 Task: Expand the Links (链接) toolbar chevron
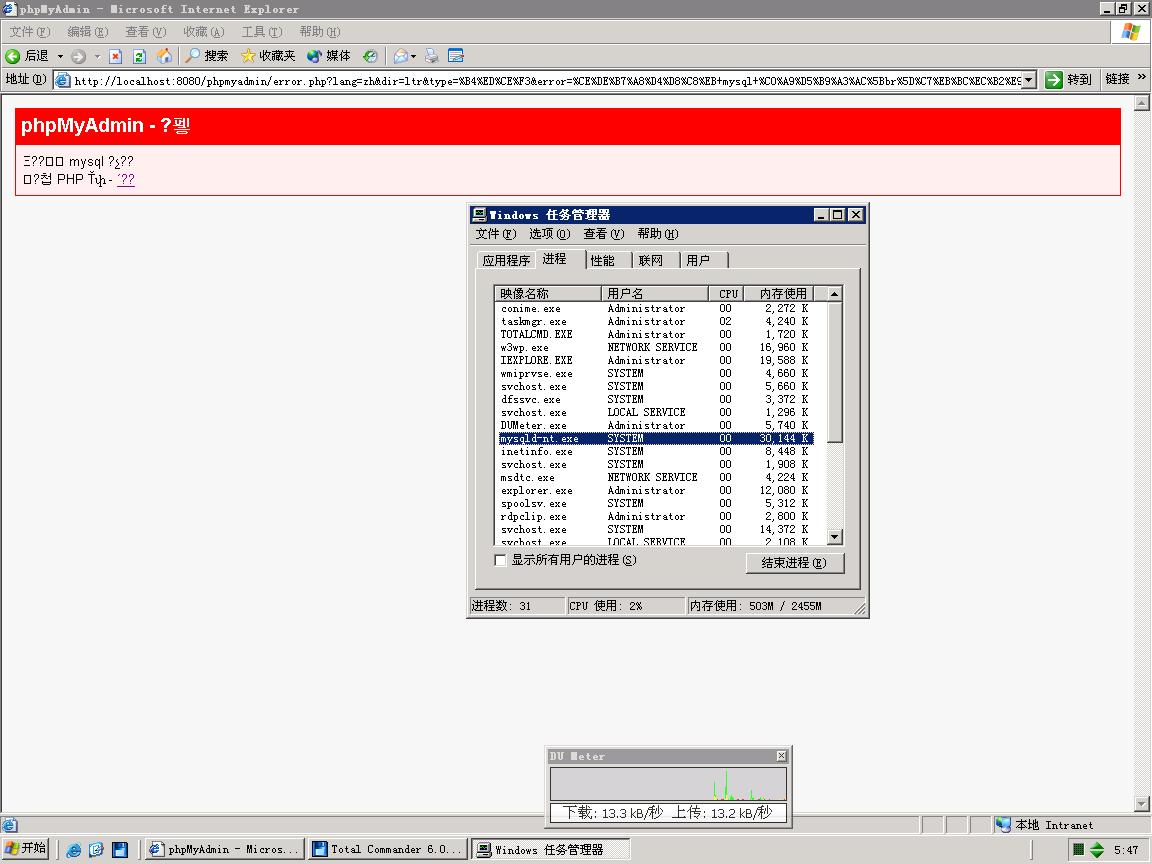[x=1142, y=77]
